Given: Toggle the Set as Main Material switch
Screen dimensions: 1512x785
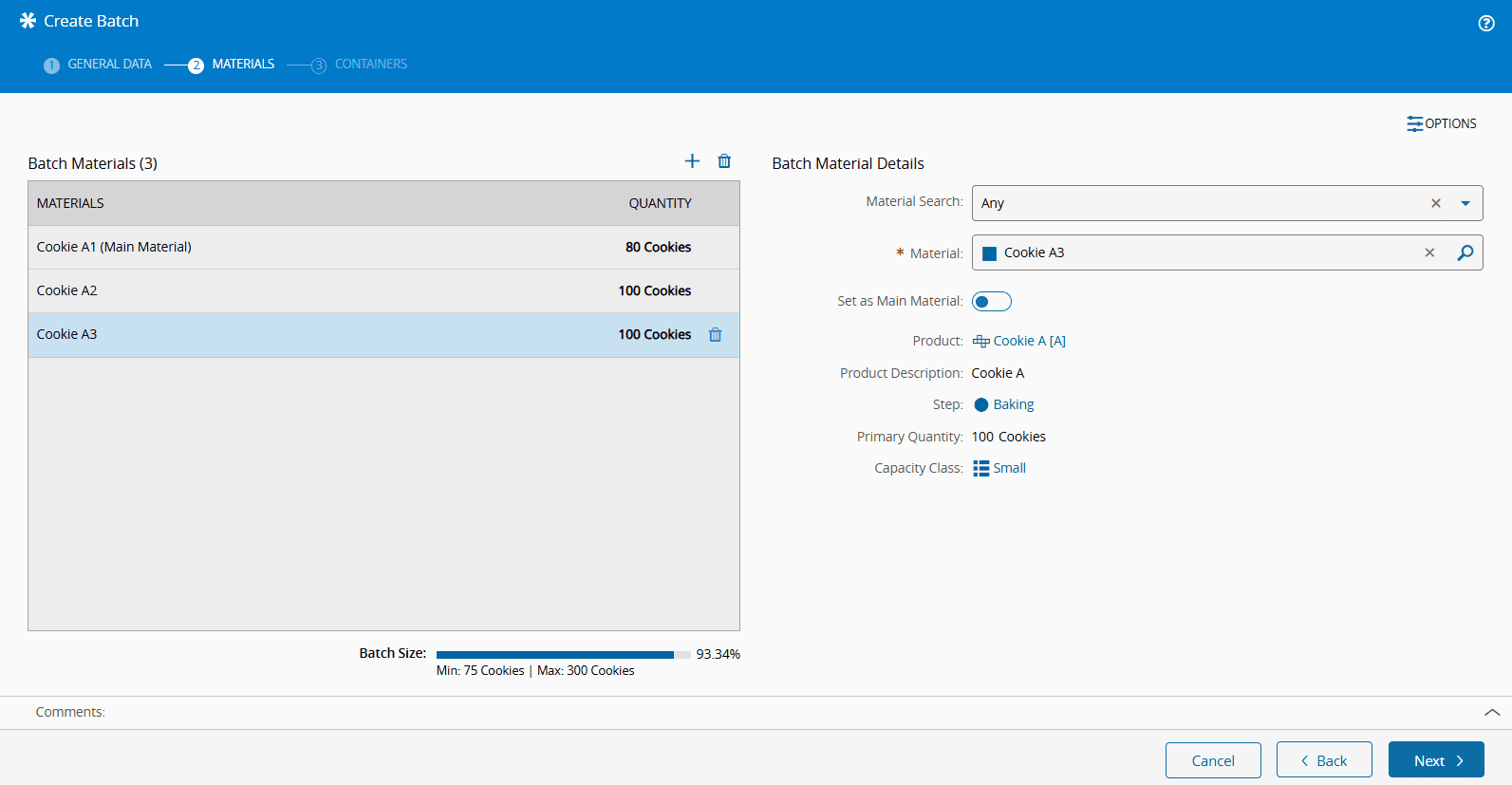Looking at the screenshot, I should click(x=991, y=302).
